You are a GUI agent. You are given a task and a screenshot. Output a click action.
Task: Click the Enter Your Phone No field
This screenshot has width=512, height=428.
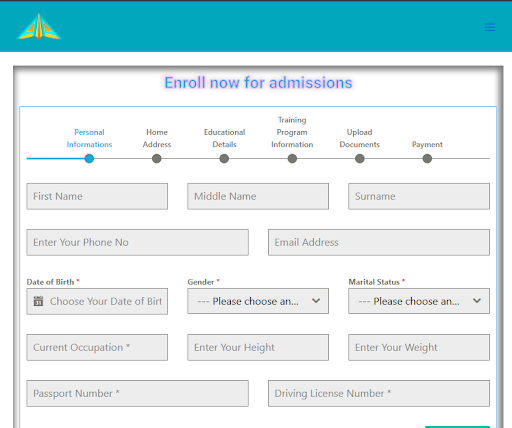[137, 242]
